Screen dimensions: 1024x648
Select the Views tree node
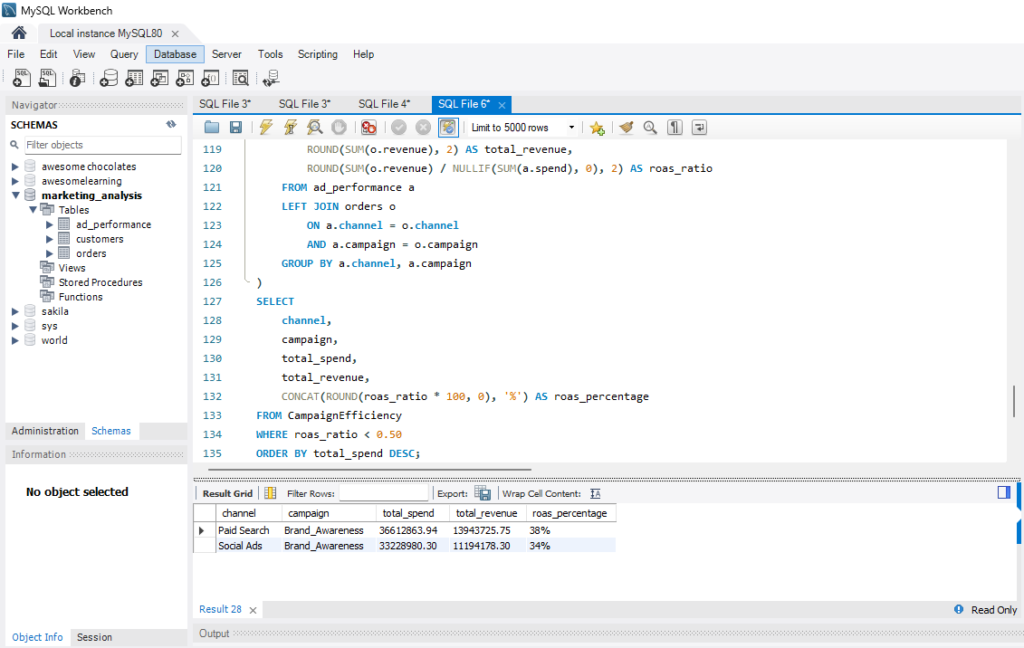72,268
